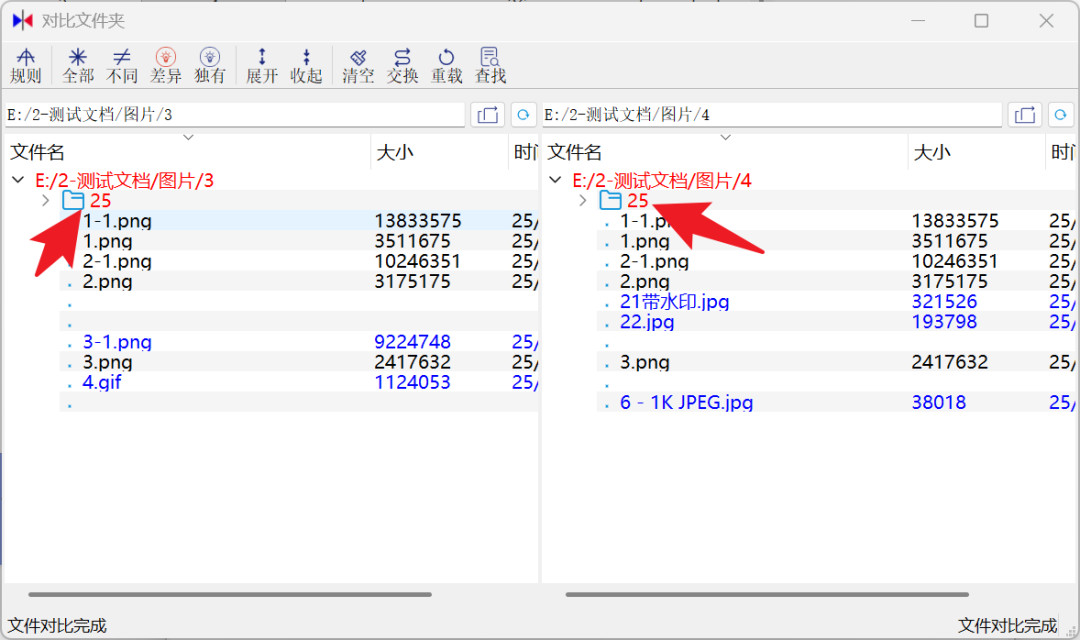Open the 查找 search tool
The width and height of the screenshot is (1080, 640).
[x=490, y=66]
